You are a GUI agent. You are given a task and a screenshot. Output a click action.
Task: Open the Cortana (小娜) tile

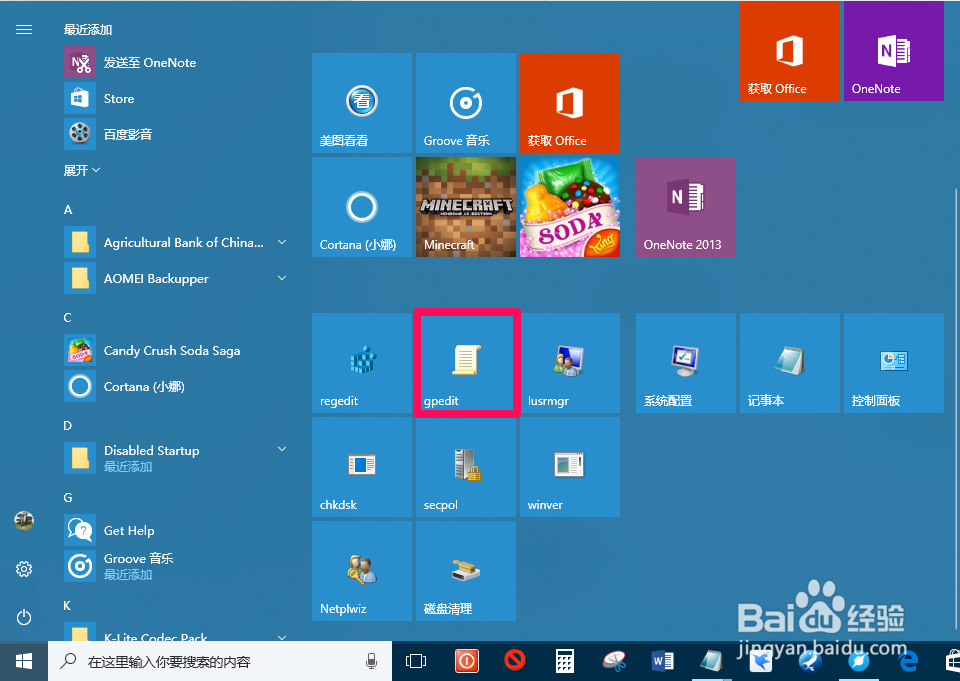(x=361, y=206)
